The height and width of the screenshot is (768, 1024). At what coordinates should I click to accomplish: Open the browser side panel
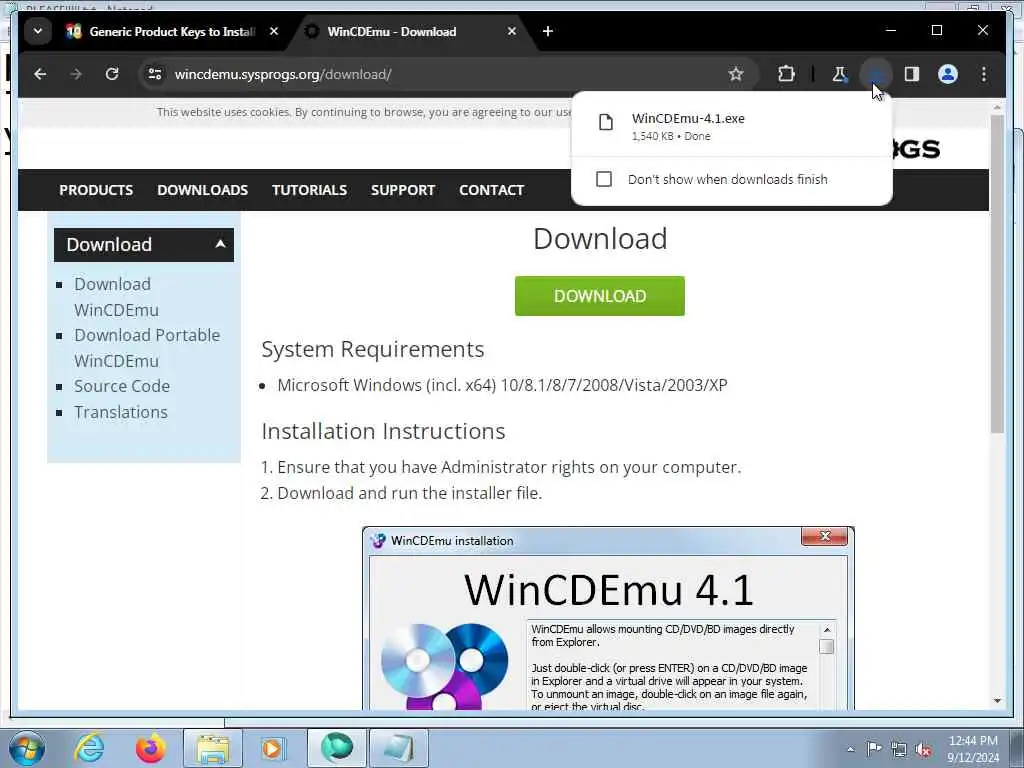click(912, 74)
